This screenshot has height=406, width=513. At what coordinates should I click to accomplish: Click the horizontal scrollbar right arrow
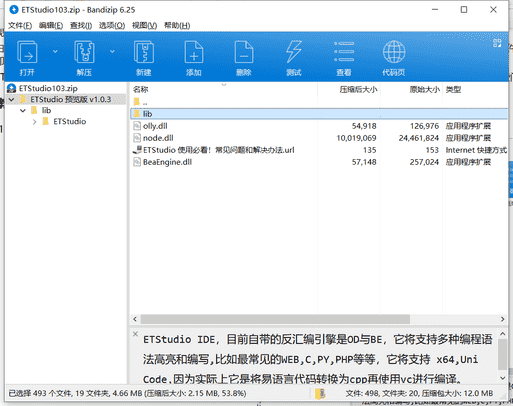tap(502, 319)
